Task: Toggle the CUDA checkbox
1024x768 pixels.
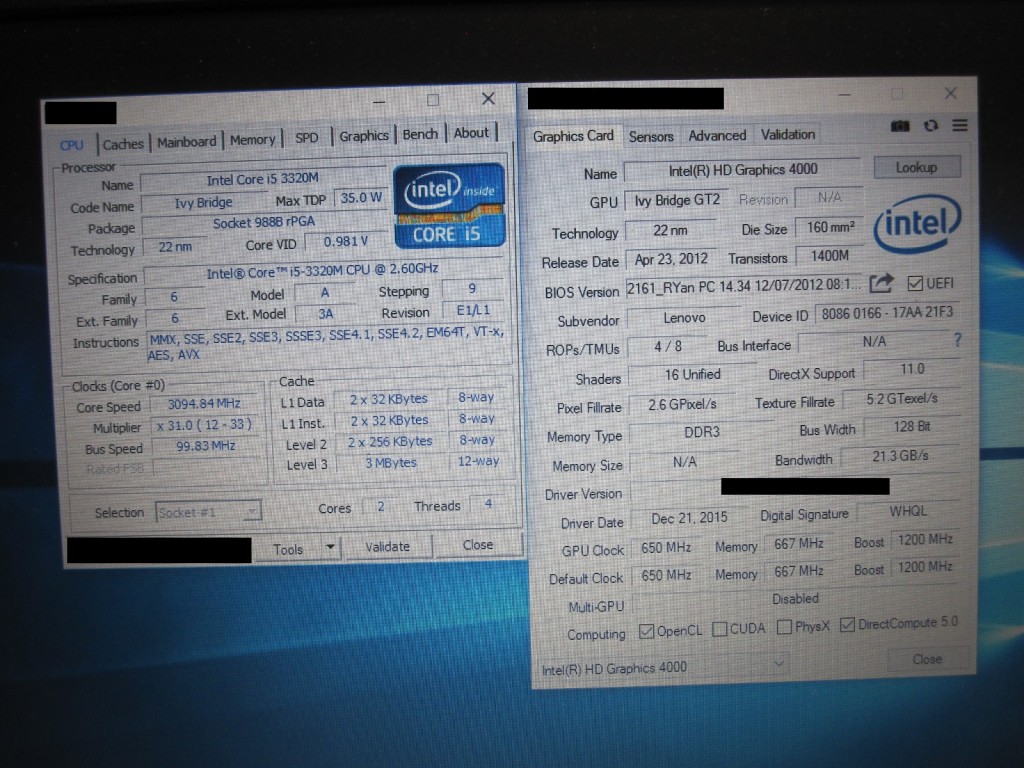Action: (x=720, y=629)
